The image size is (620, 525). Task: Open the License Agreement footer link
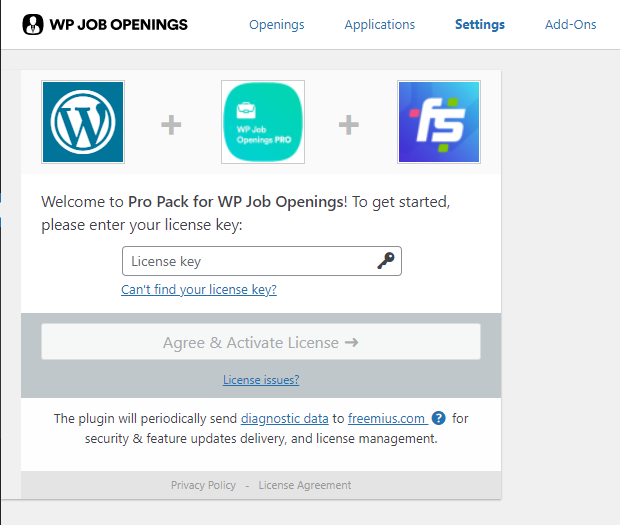coord(305,485)
